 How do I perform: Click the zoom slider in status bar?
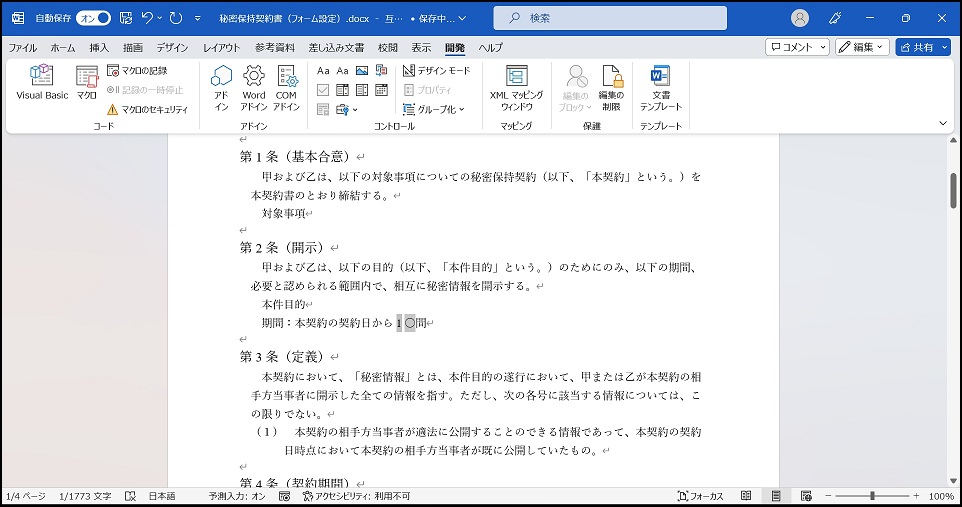coord(872,496)
